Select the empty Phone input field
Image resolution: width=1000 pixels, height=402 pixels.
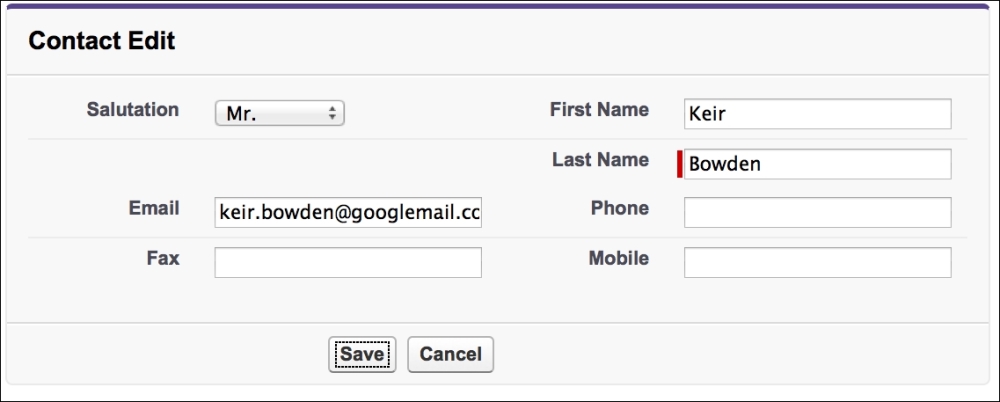pyautogui.click(x=817, y=213)
